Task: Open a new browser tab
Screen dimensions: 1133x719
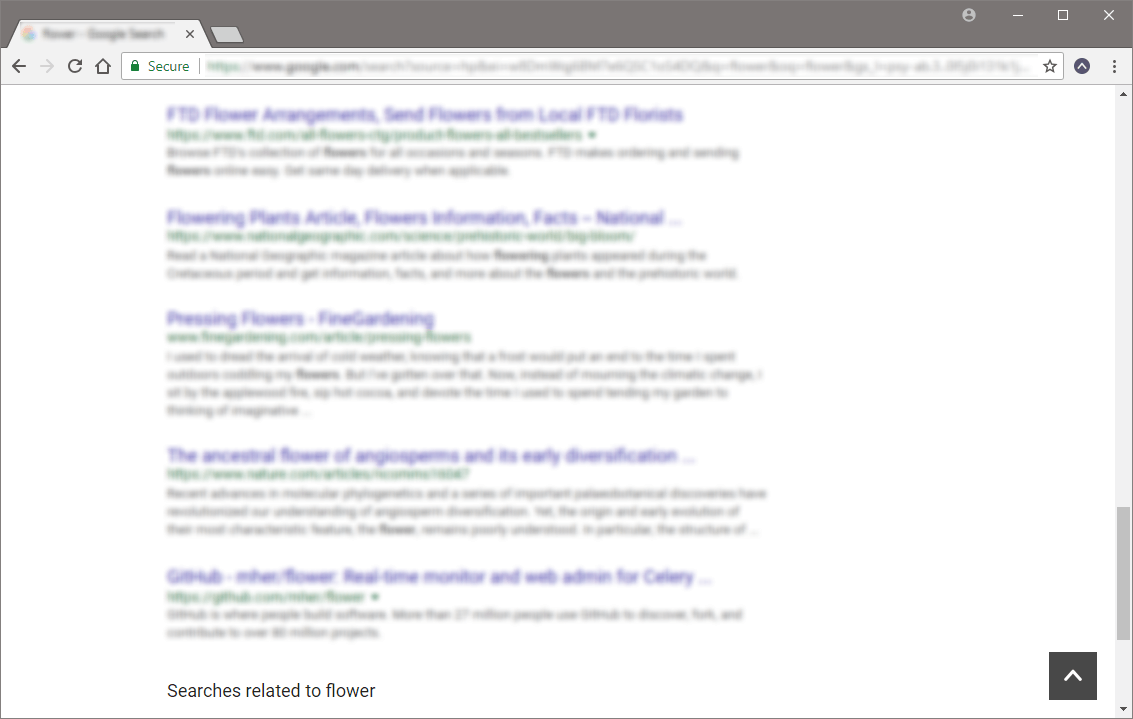Action: [x=226, y=35]
